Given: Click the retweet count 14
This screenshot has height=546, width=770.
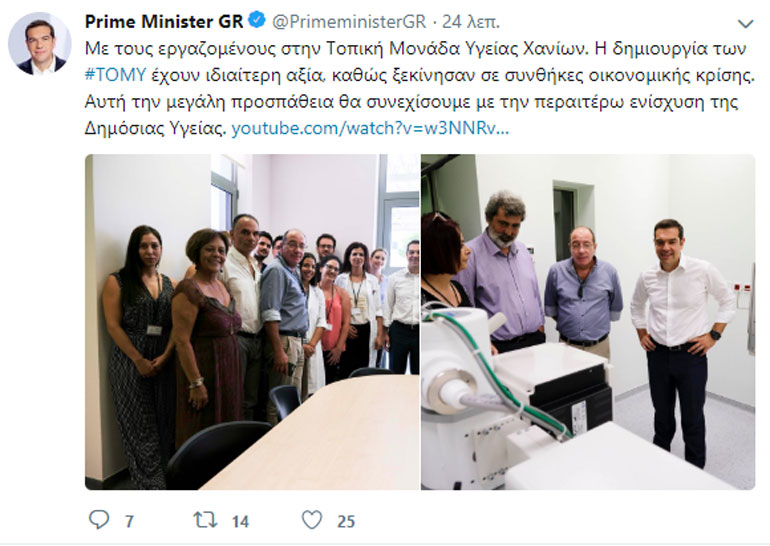Looking at the screenshot, I should [x=240, y=521].
